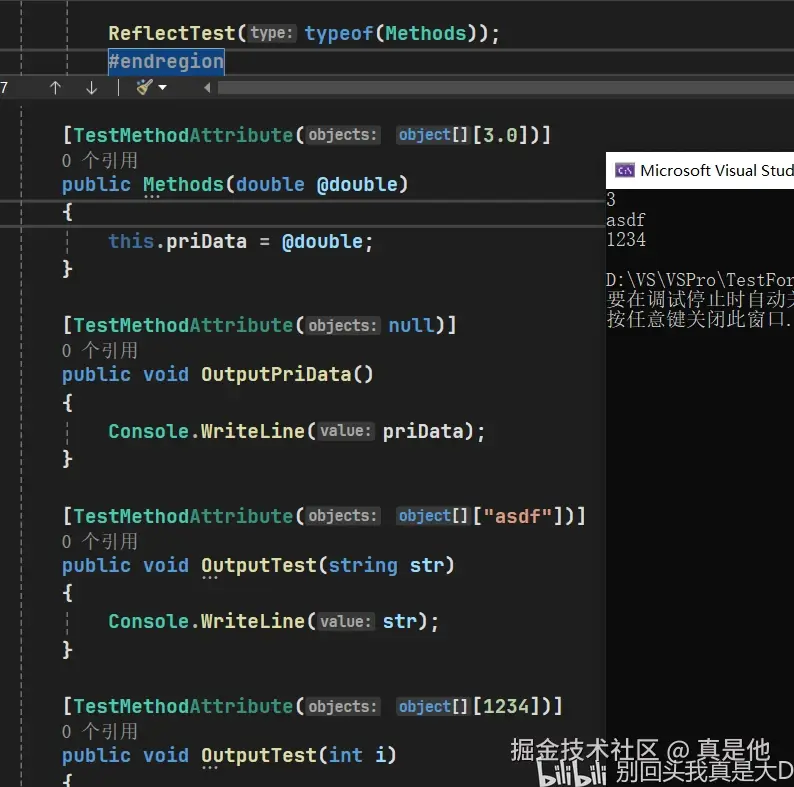
Task: Click typeof keyword in ReflectTest call
Action: (x=339, y=33)
